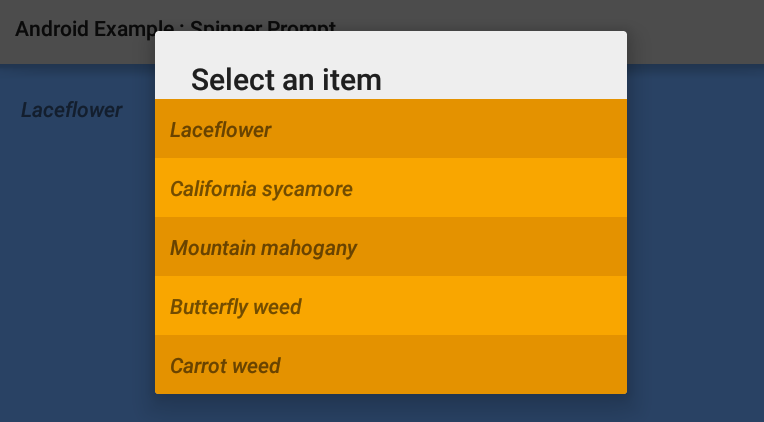Click the empty right side of Butterfly weed row
The image size is (764, 422).
(x=463, y=306)
